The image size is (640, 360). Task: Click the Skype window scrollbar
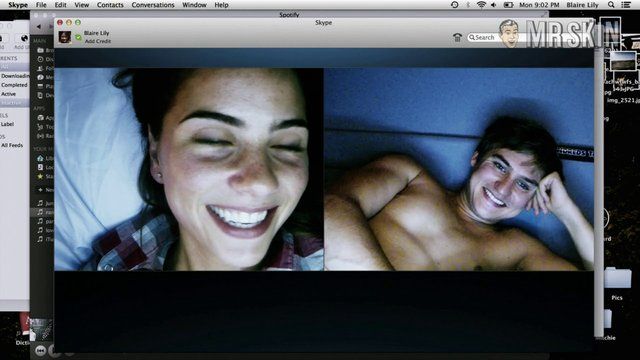[598, 192]
